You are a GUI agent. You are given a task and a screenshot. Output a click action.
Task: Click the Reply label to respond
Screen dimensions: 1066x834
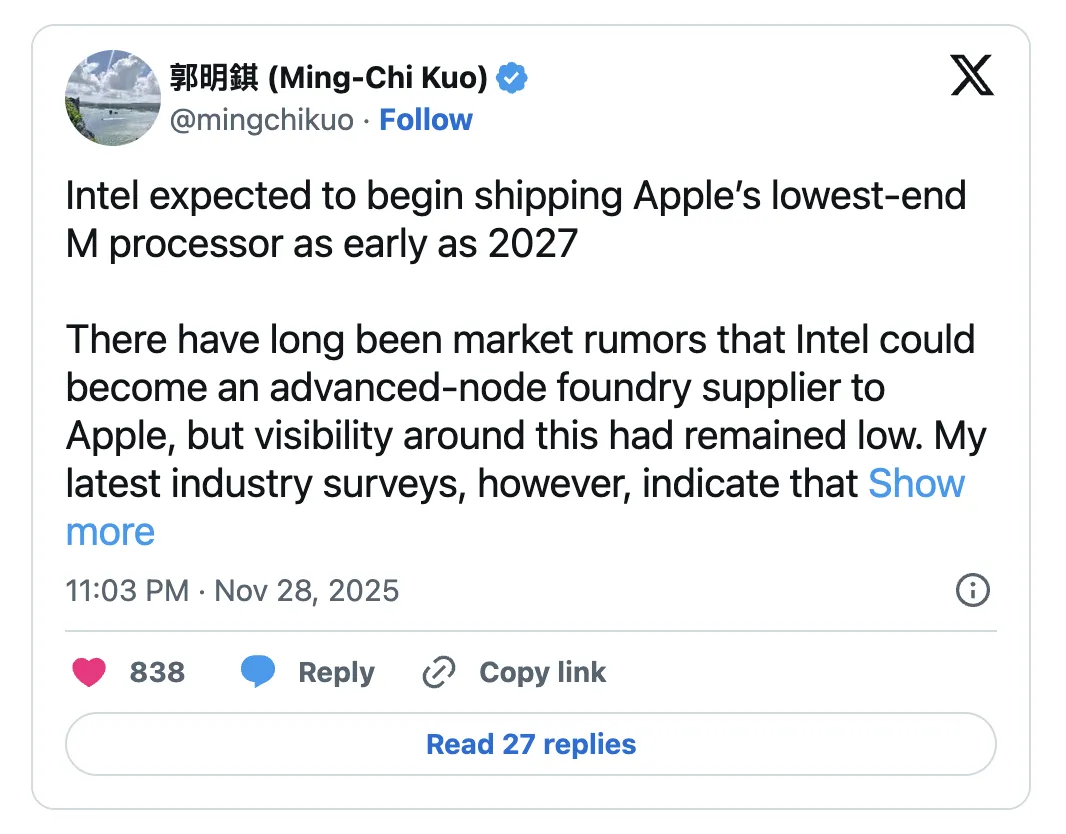336,672
